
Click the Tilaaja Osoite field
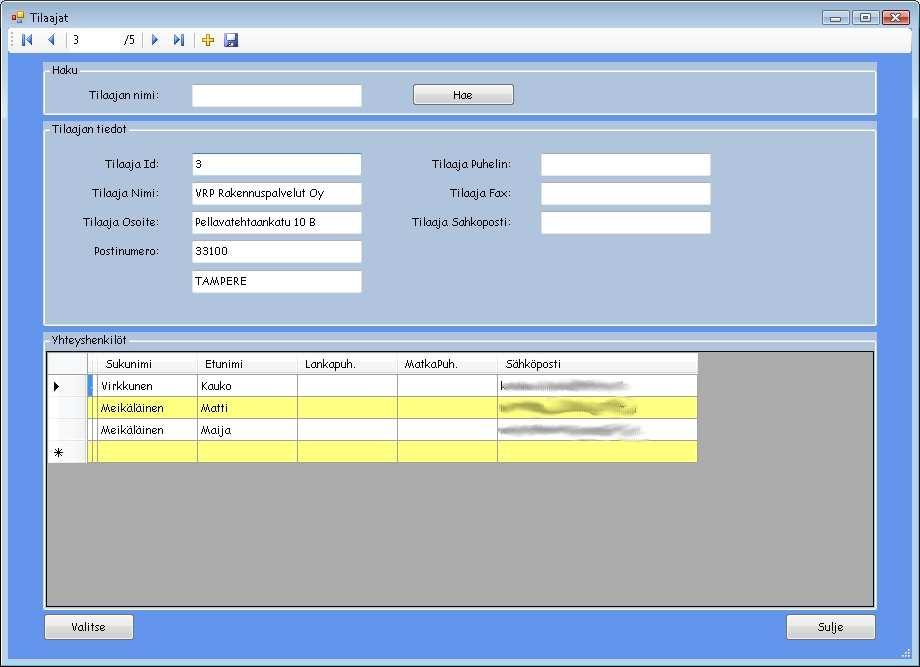[x=277, y=222]
